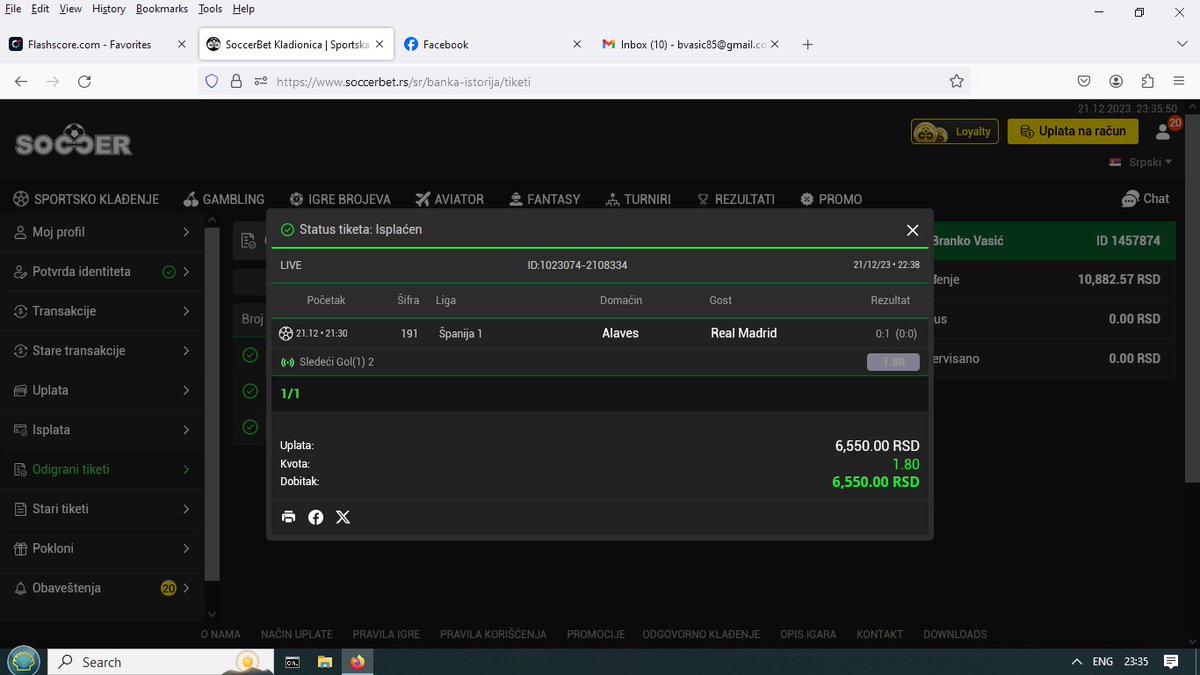Open the Pocket save icon
This screenshot has width=1200, height=675.
tap(1084, 81)
